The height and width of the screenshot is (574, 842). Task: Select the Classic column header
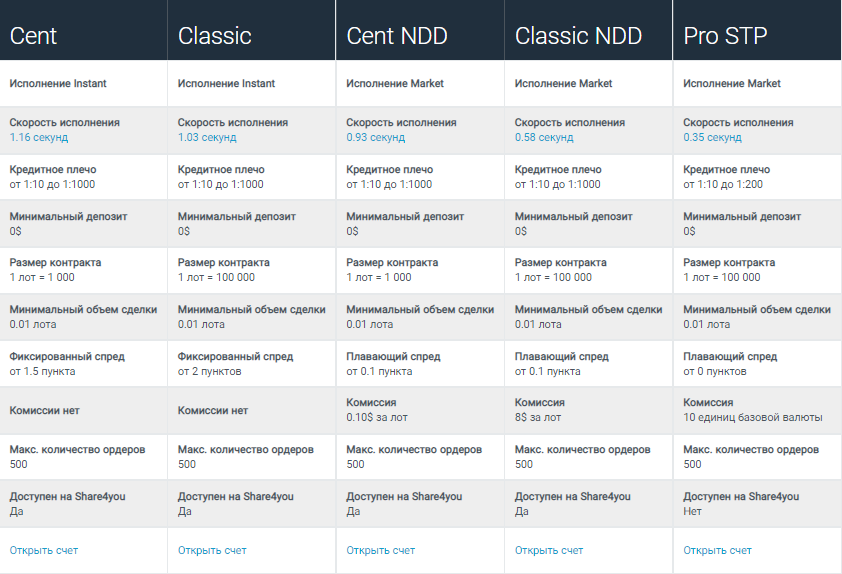pos(252,30)
